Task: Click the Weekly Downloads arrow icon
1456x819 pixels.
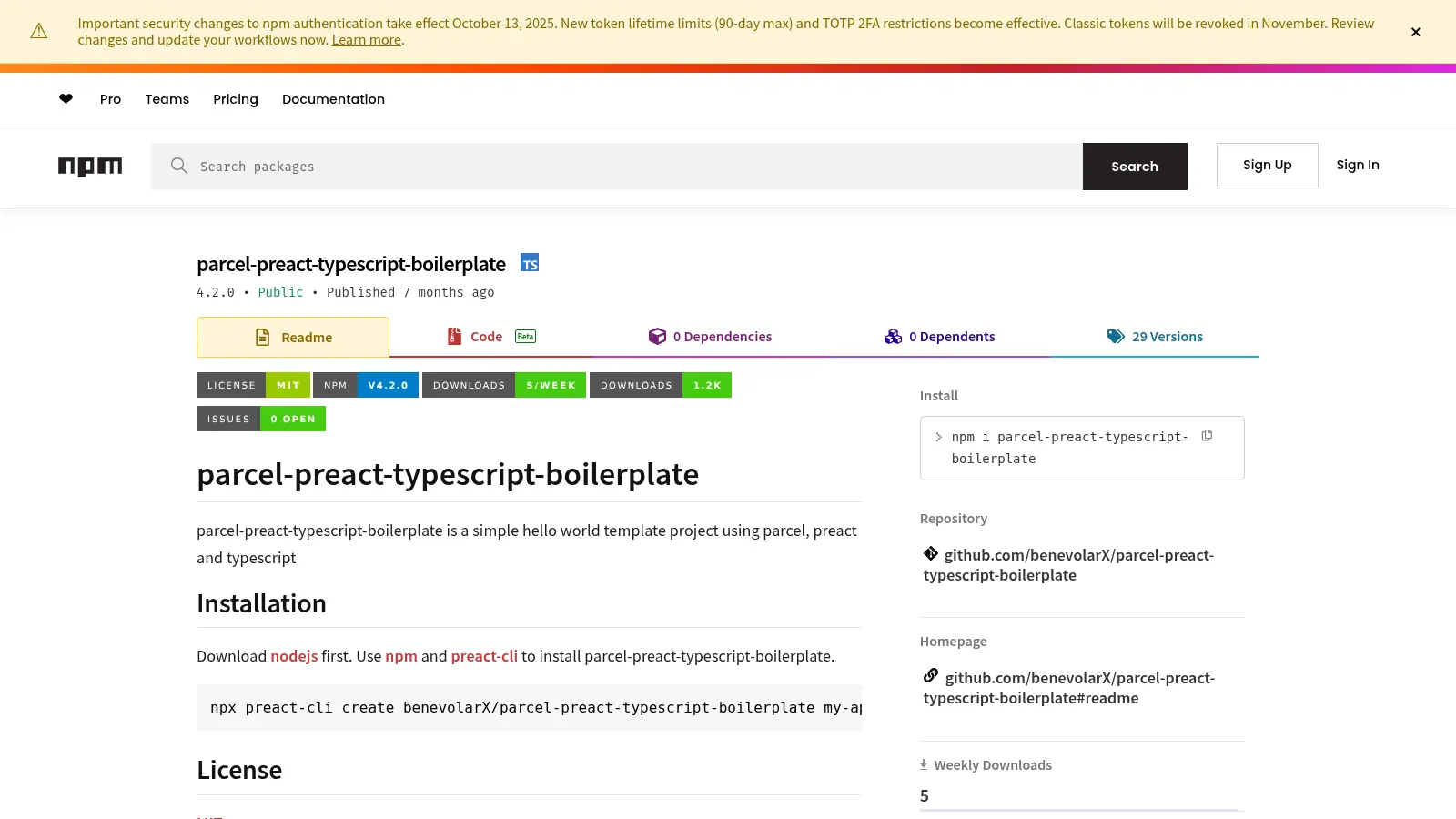Action: tap(924, 764)
